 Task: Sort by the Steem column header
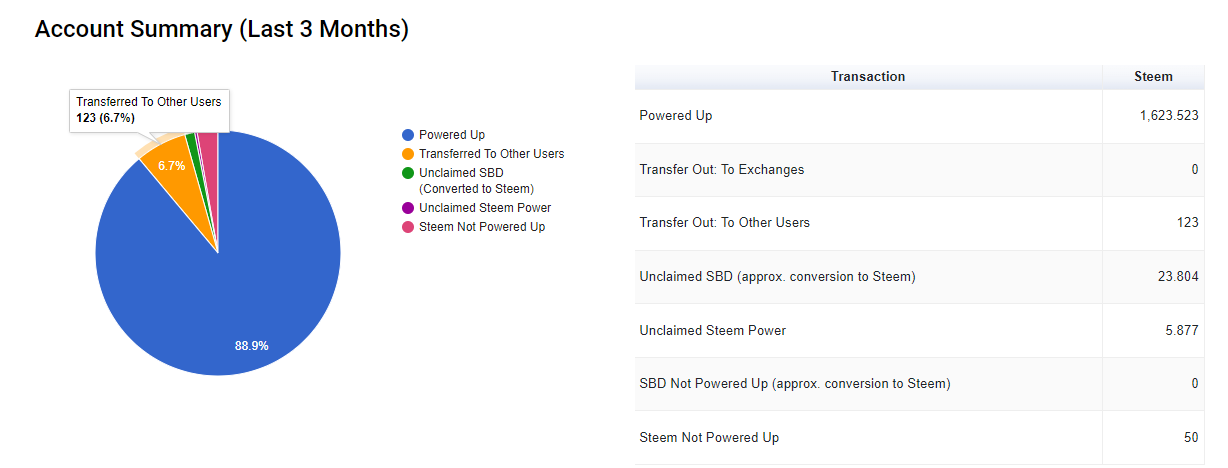pos(1153,77)
